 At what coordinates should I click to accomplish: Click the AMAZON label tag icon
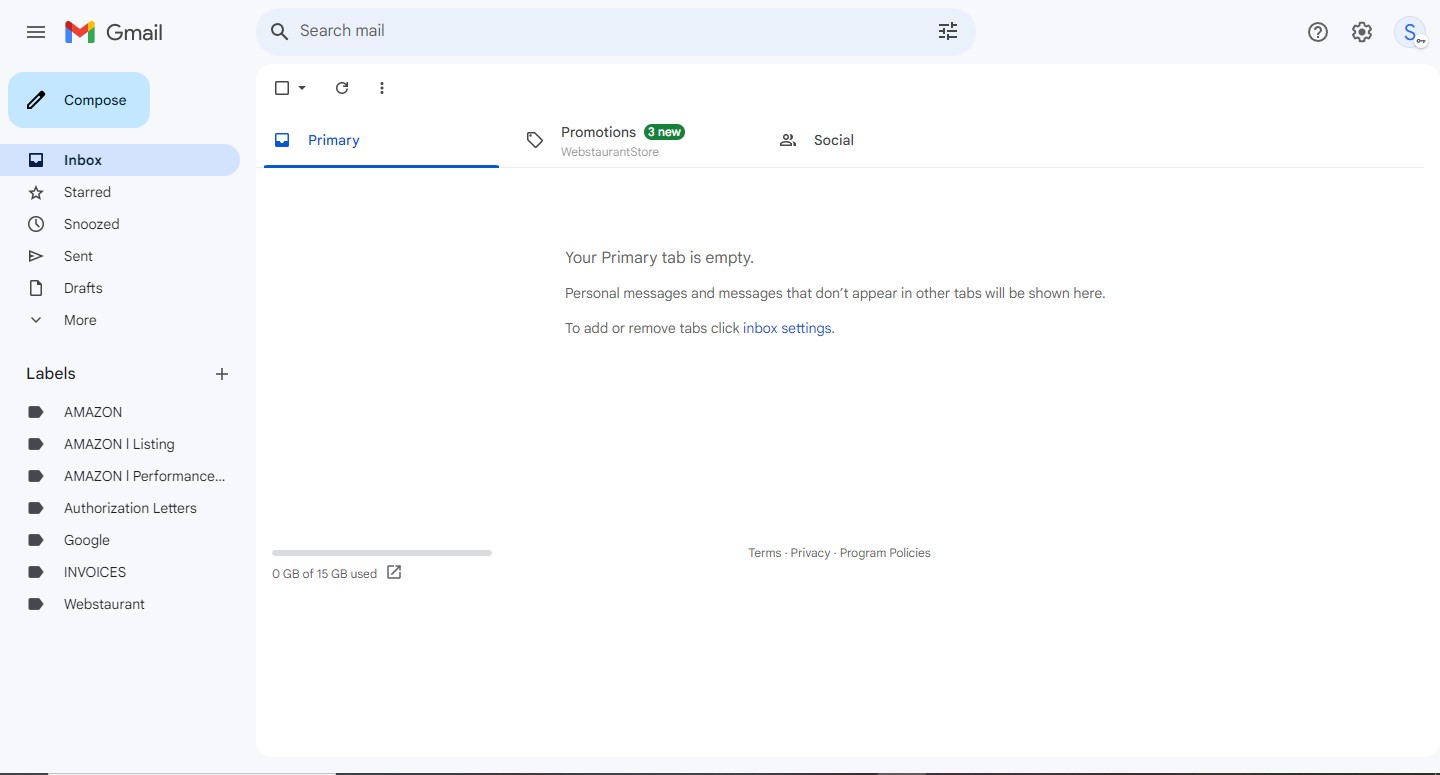(x=36, y=412)
